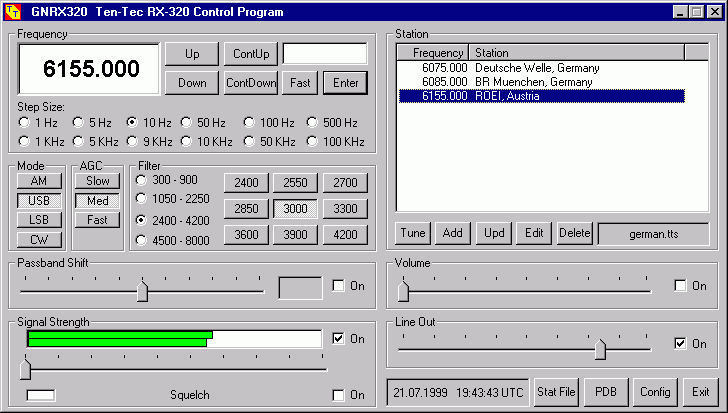Click the Up frequency button
728x413 pixels.
[x=192, y=54]
